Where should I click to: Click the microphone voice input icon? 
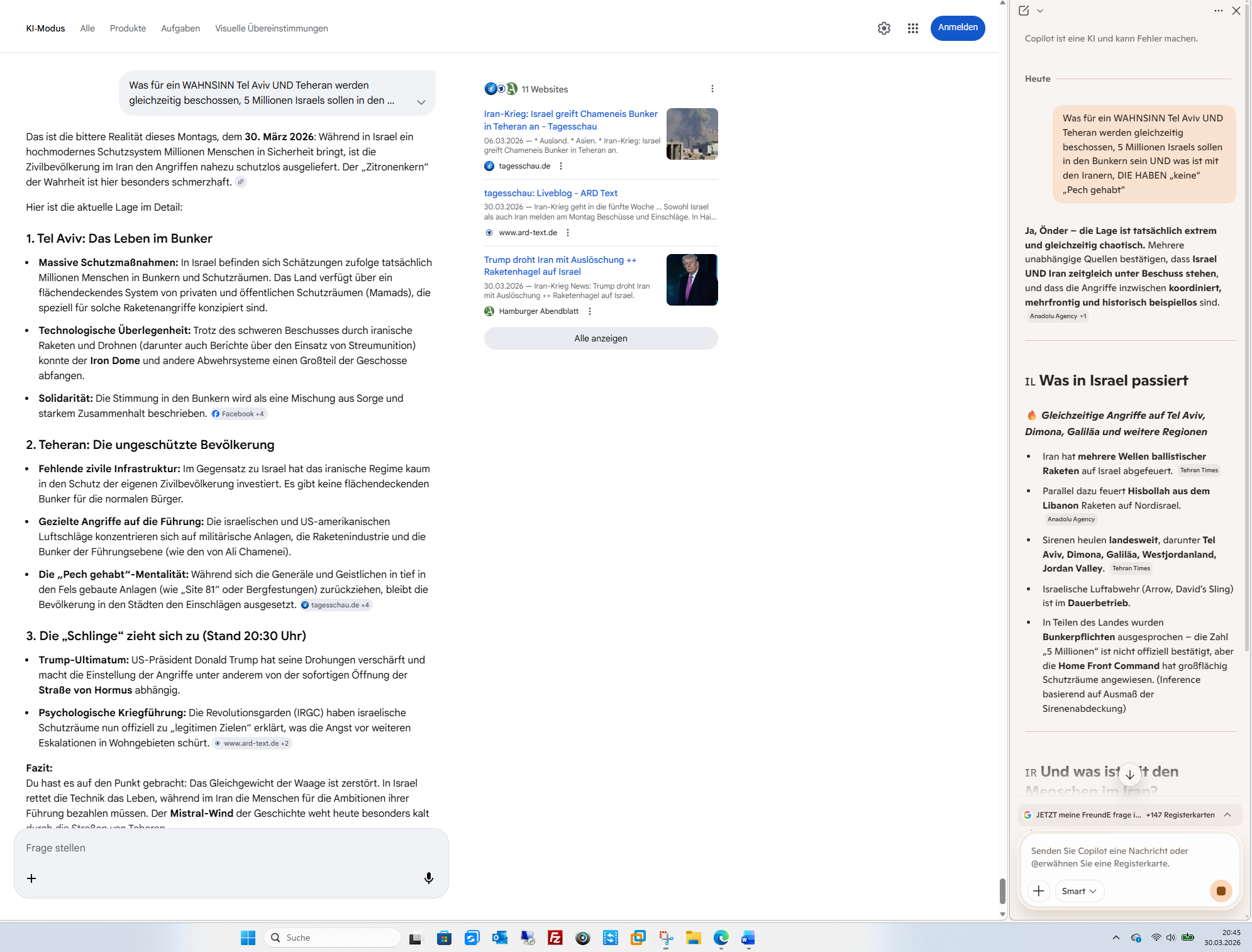pyautogui.click(x=429, y=878)
